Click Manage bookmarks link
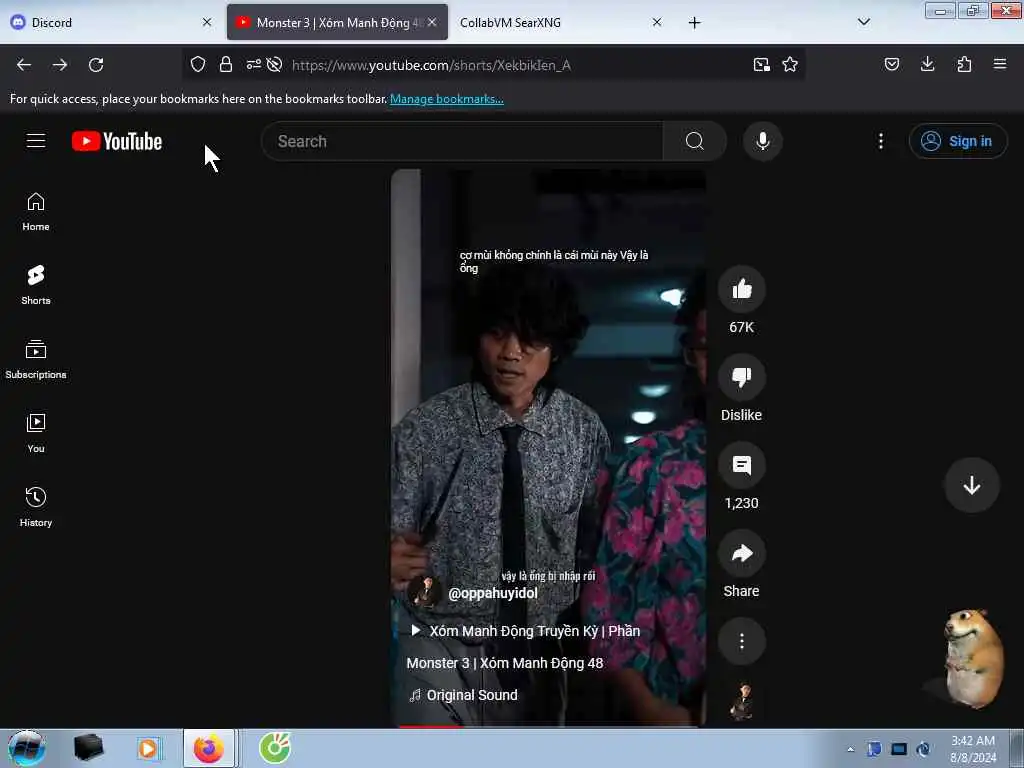 point(447,99)
